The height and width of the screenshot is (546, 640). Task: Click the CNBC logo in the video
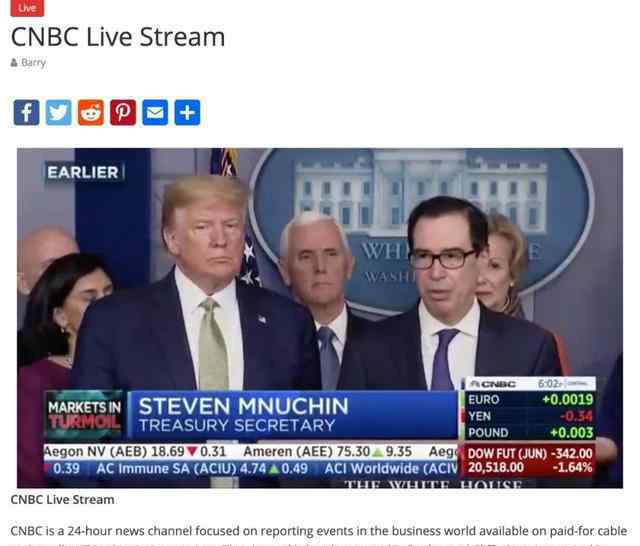(x=492, y=384)
